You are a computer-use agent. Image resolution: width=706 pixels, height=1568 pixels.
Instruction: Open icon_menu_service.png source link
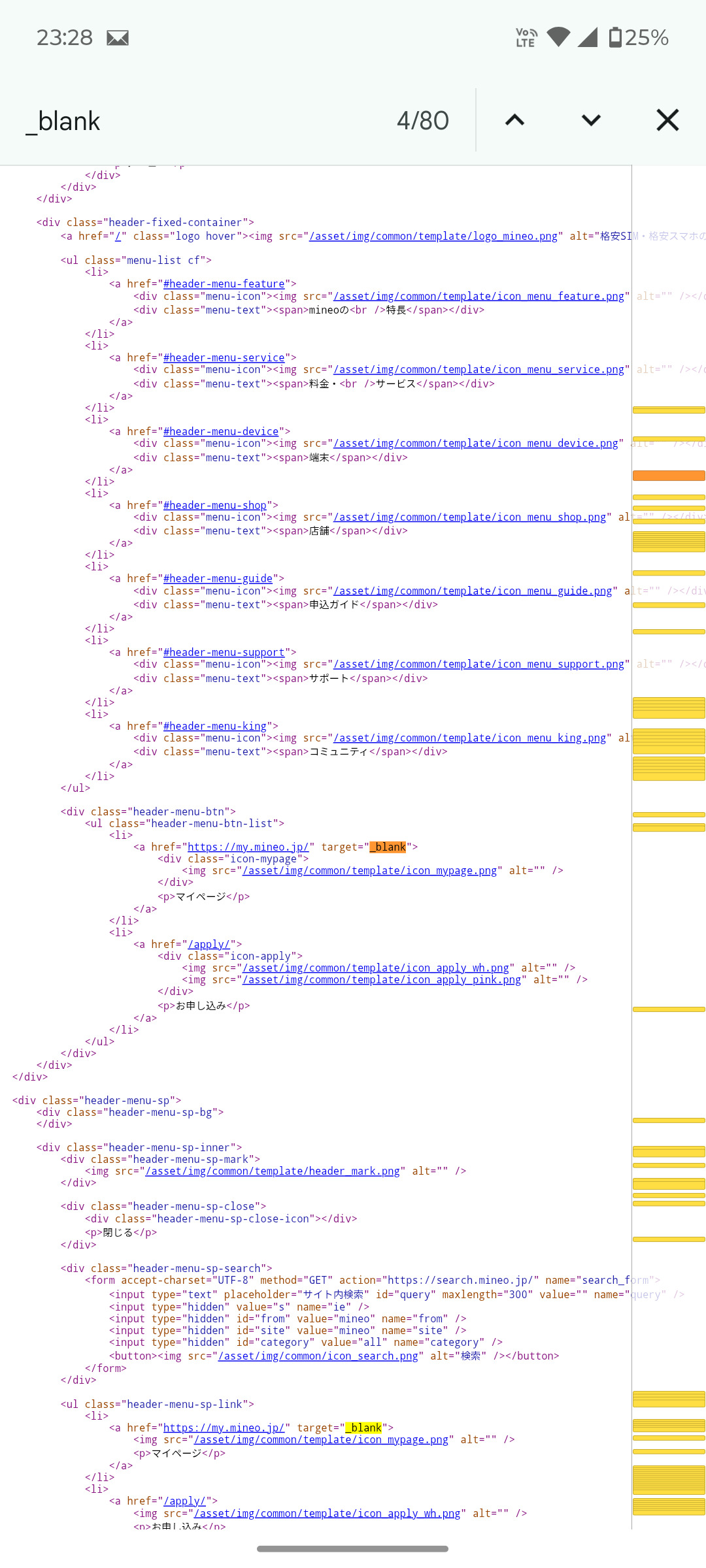(x=479, y=370)
